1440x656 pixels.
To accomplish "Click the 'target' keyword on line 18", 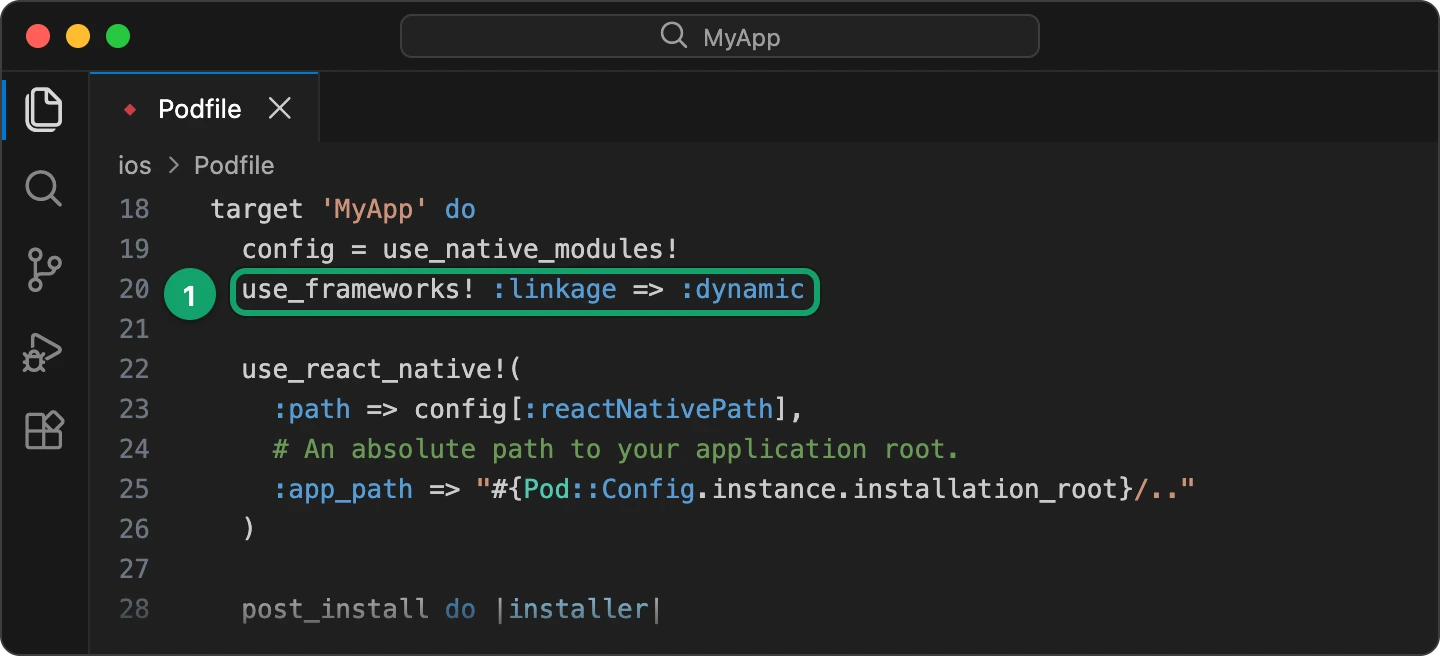I will click(x=257, y=209).
